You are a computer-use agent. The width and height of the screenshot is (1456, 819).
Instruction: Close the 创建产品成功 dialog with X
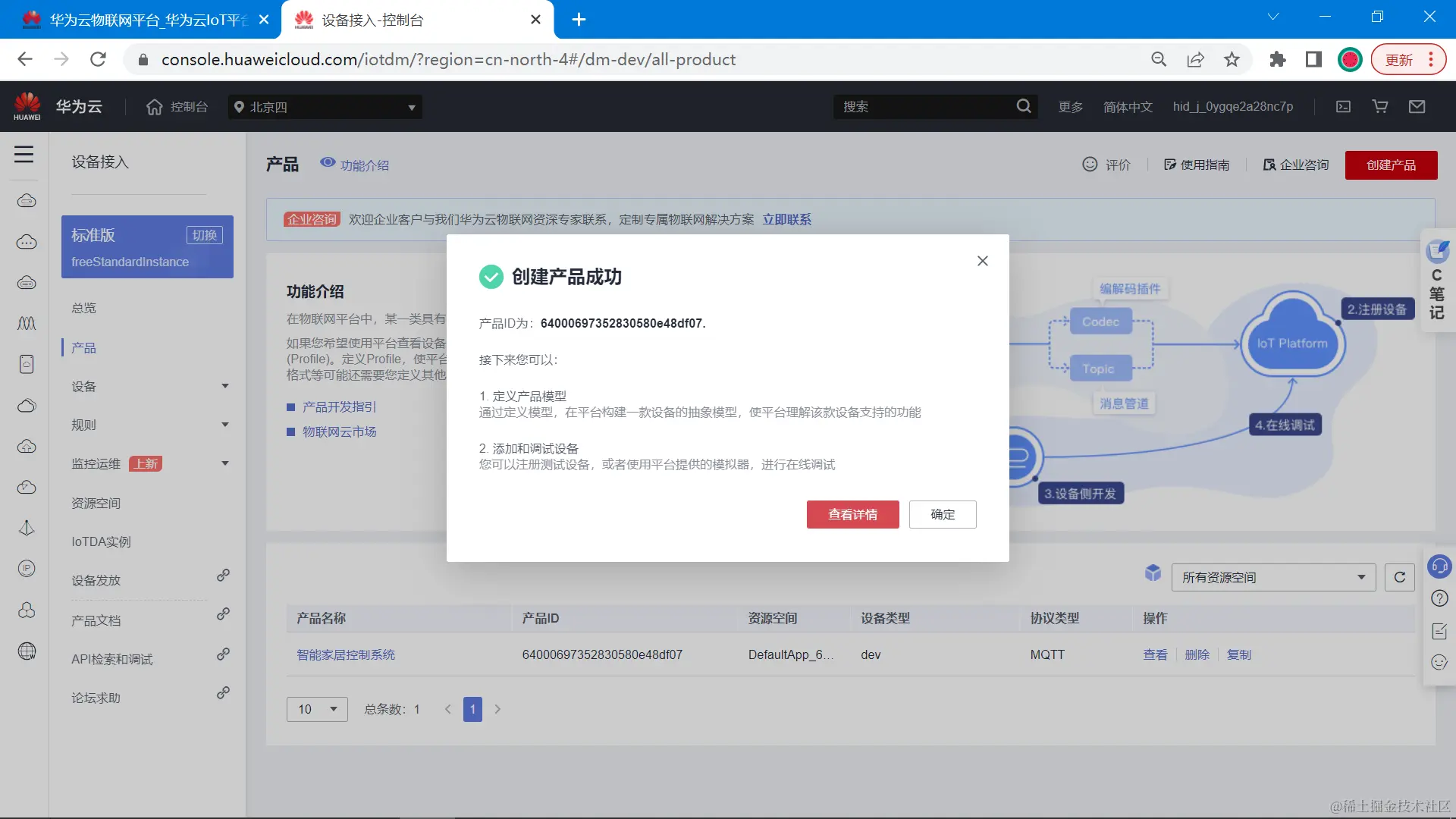coord(983,261)
